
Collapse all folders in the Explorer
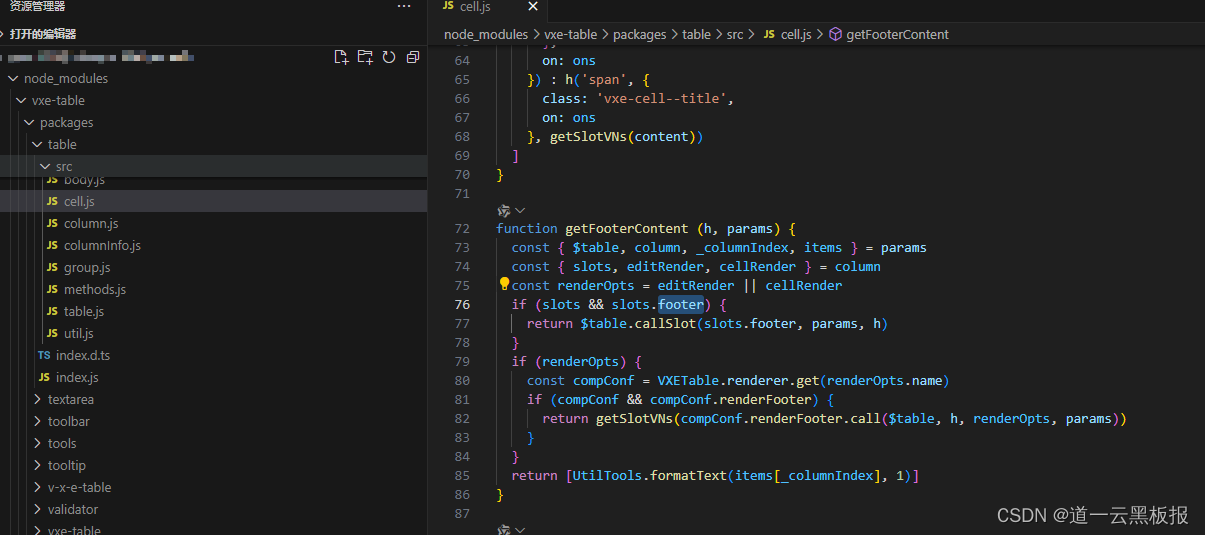(x=413, y=57)
